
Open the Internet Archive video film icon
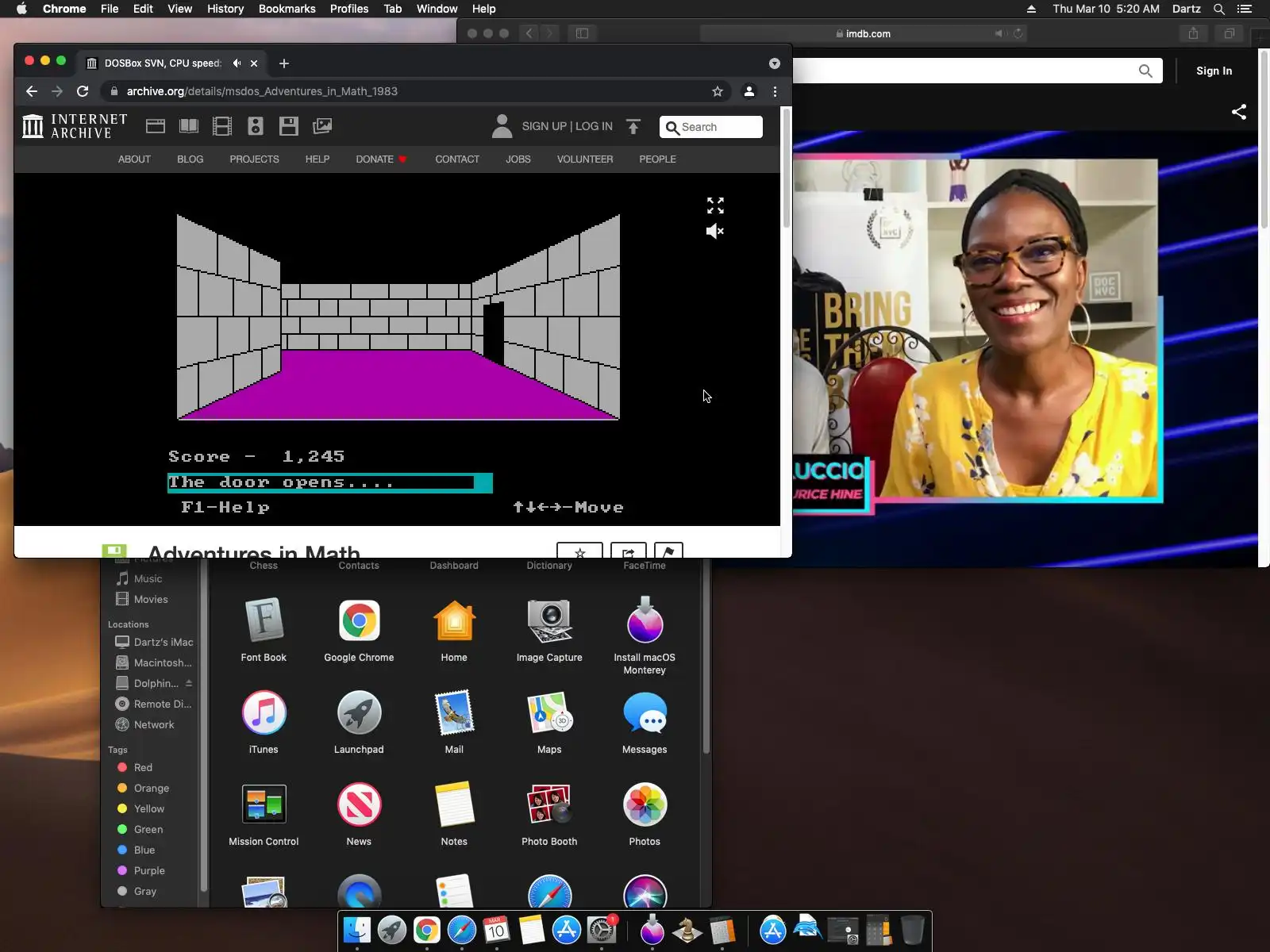tap(222, 126)
